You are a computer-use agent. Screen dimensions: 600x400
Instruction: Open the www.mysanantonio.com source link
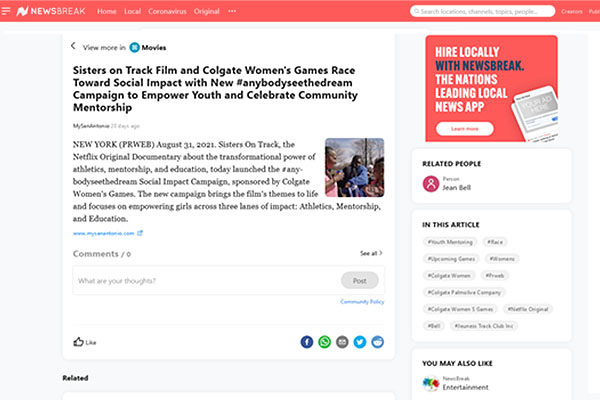tap(104, 233)
